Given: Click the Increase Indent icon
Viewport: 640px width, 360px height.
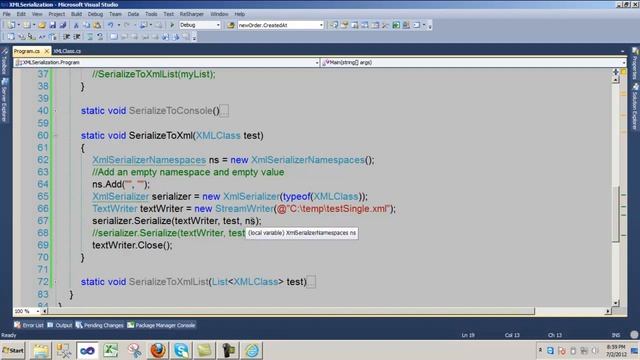Looking at the screenshot, I should pos(76,37).
